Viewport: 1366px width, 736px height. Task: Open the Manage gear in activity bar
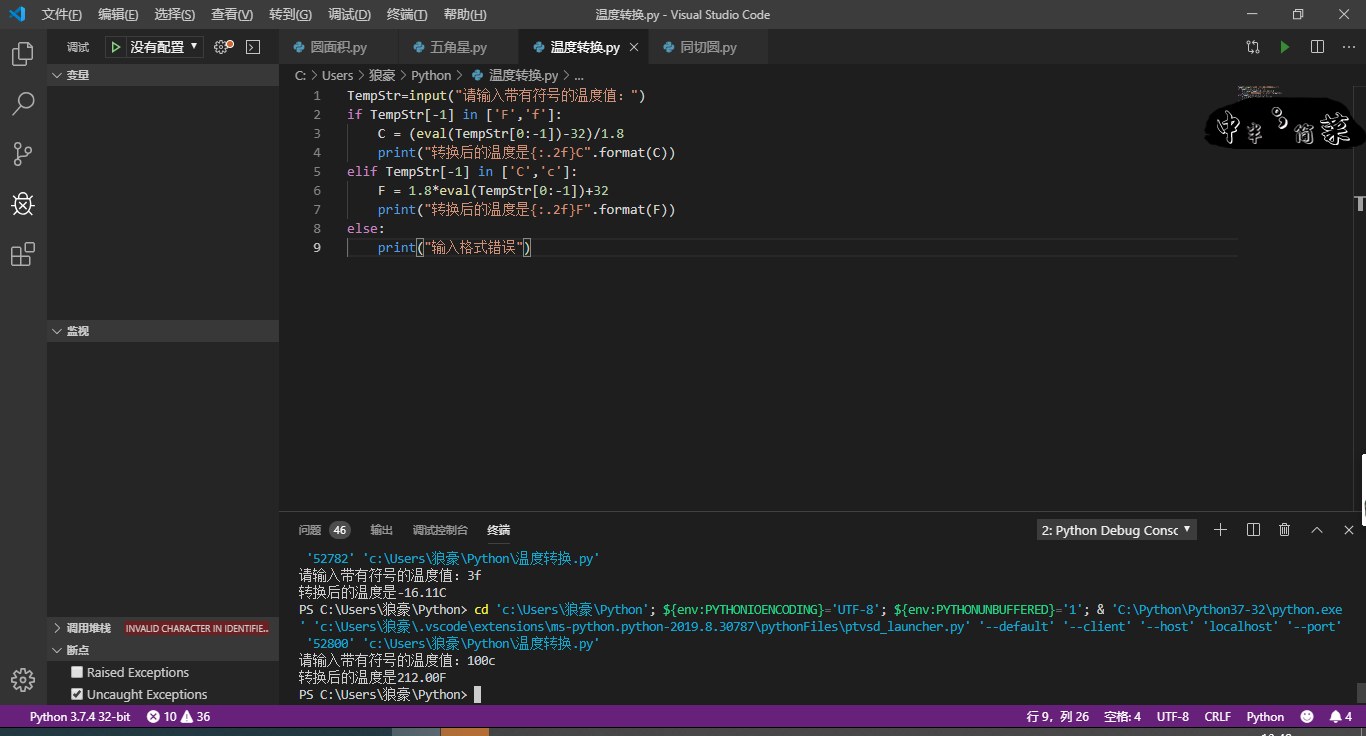tap(22, 680)
